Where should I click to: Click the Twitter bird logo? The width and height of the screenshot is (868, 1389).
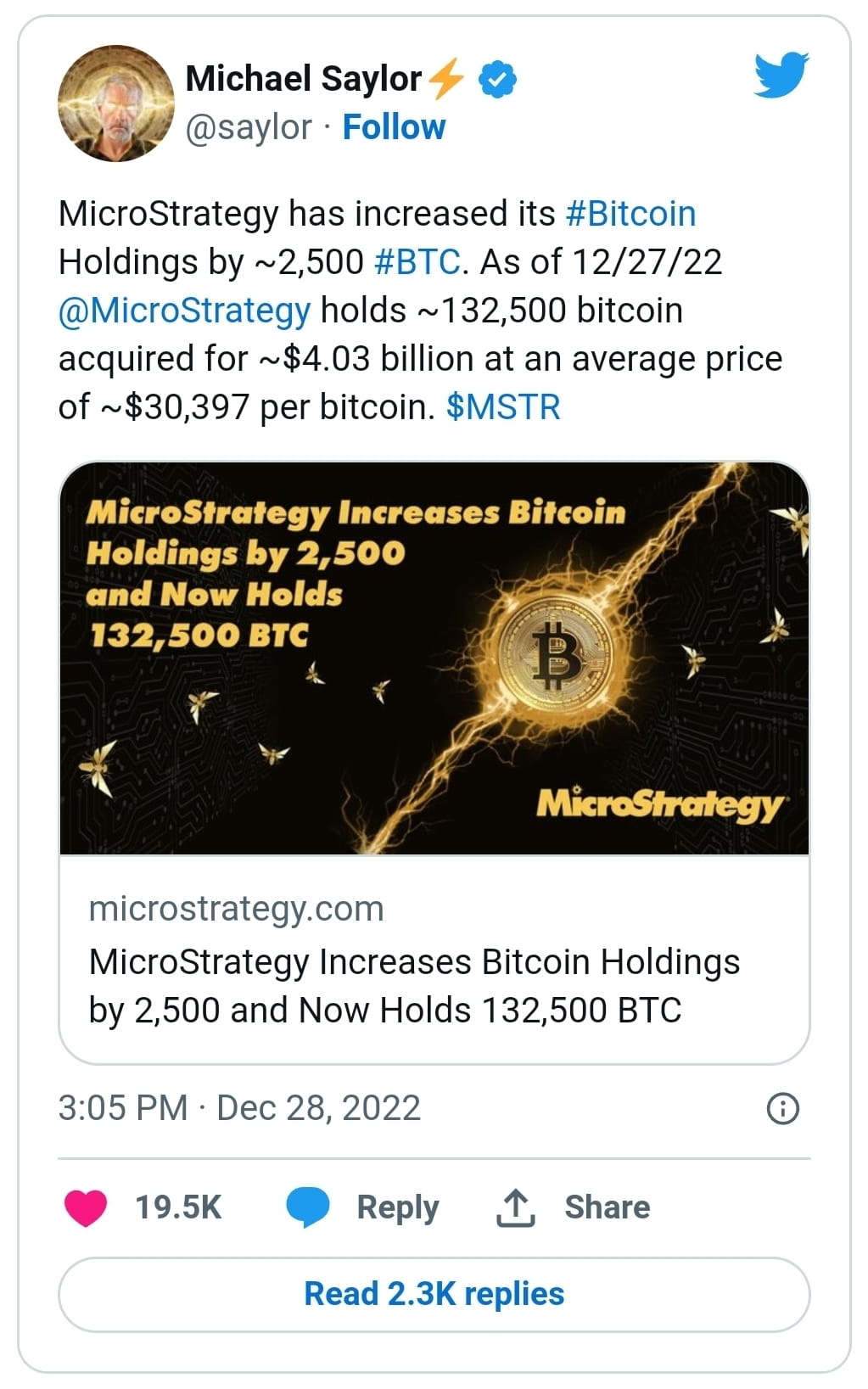tap(781, 75)
